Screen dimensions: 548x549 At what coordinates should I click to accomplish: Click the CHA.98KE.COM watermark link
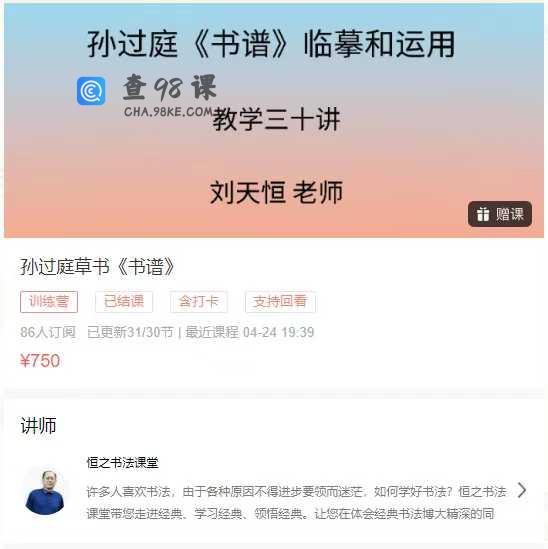click(168, 112)
